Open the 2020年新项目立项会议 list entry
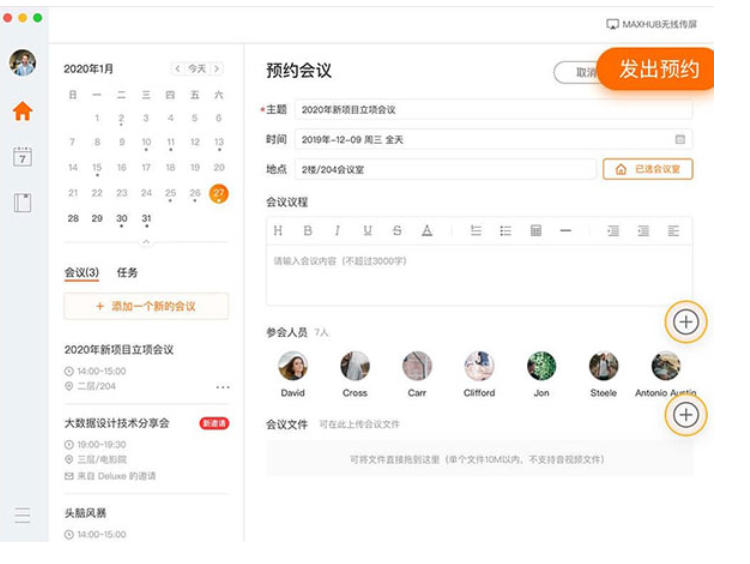Screen dimensions: 750x564 click(x=146, y=367)
